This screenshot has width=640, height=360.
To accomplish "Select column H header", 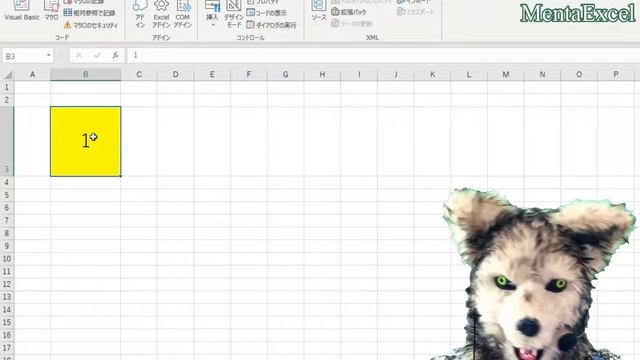I will point(322,75).
